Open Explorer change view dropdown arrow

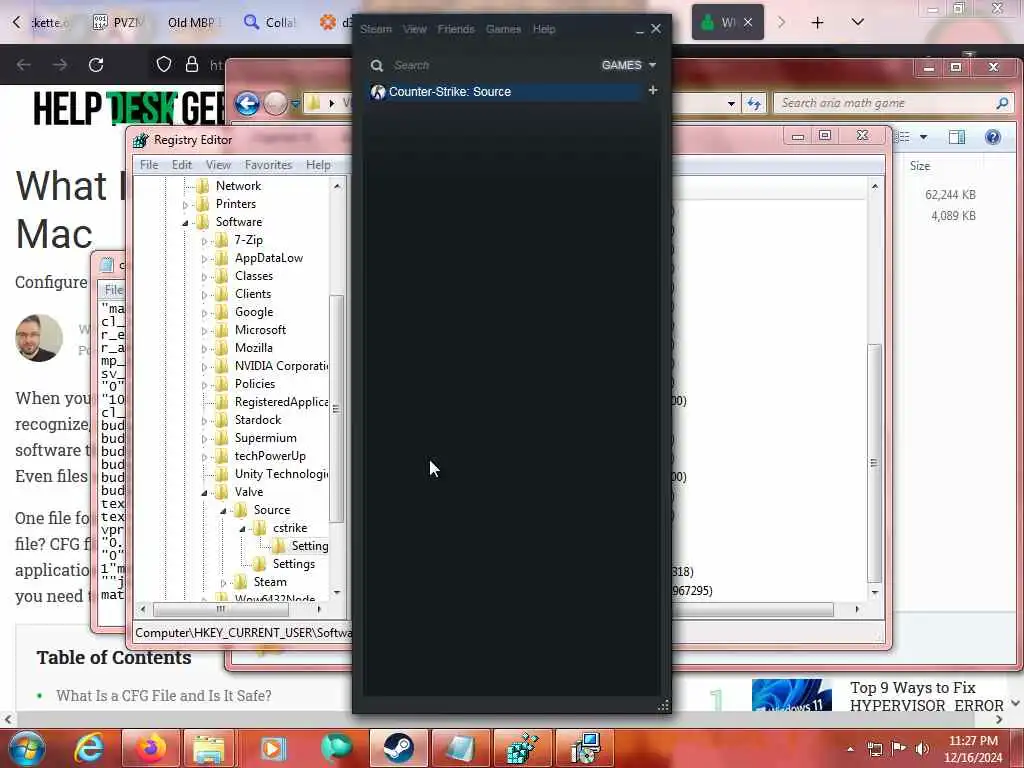[x=923, y=137]
